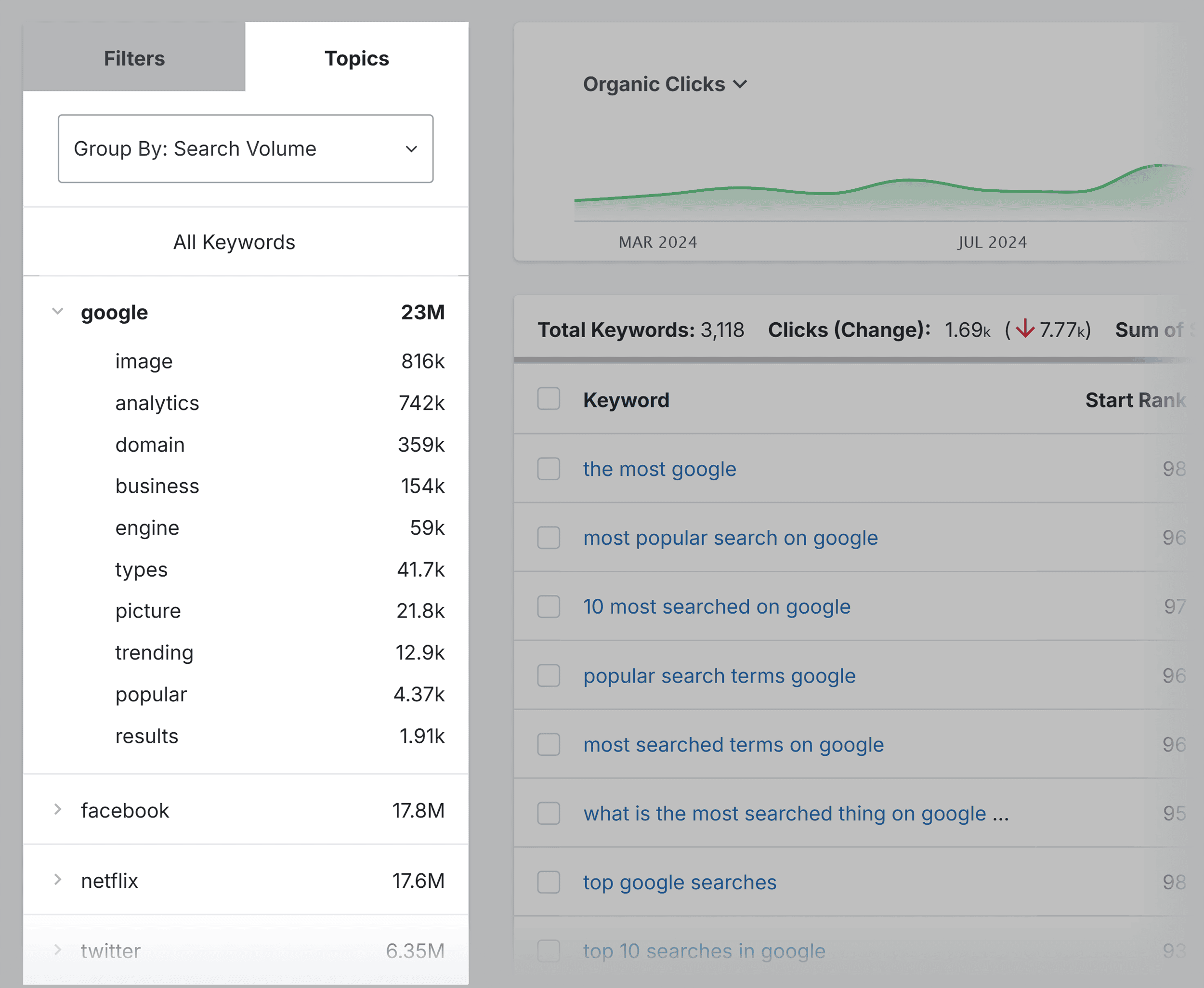Click the google topic label
The width and height of the screenshot is (1204, 988).
114,313
